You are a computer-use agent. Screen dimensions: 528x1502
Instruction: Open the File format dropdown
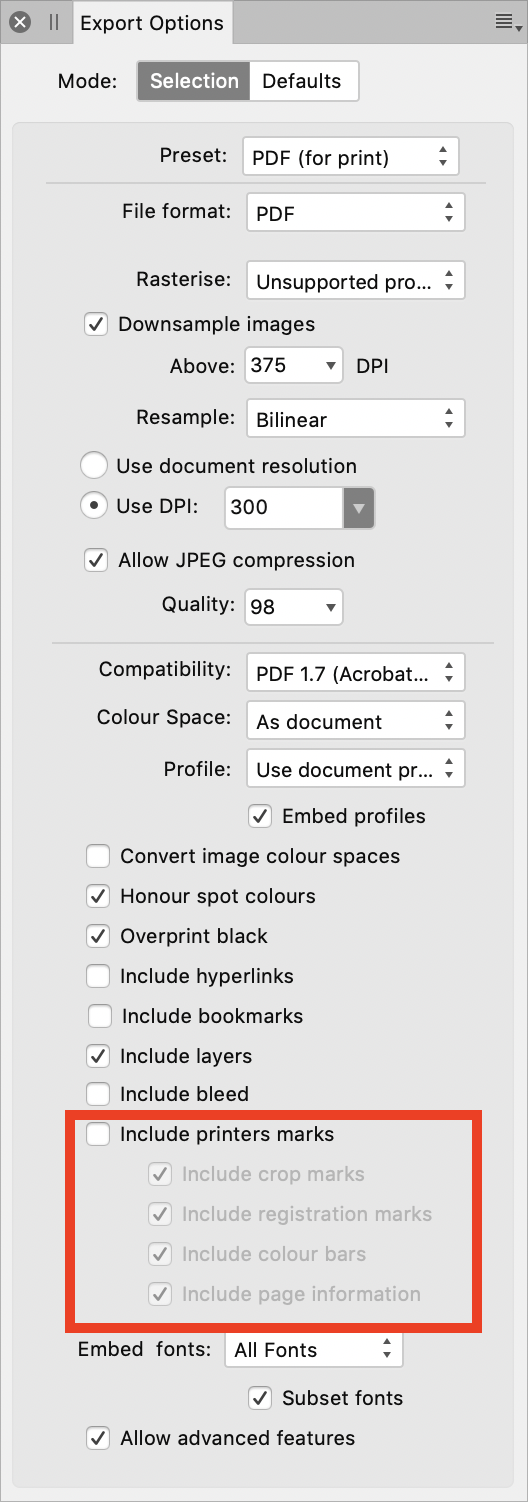click(x=356, y=213)
